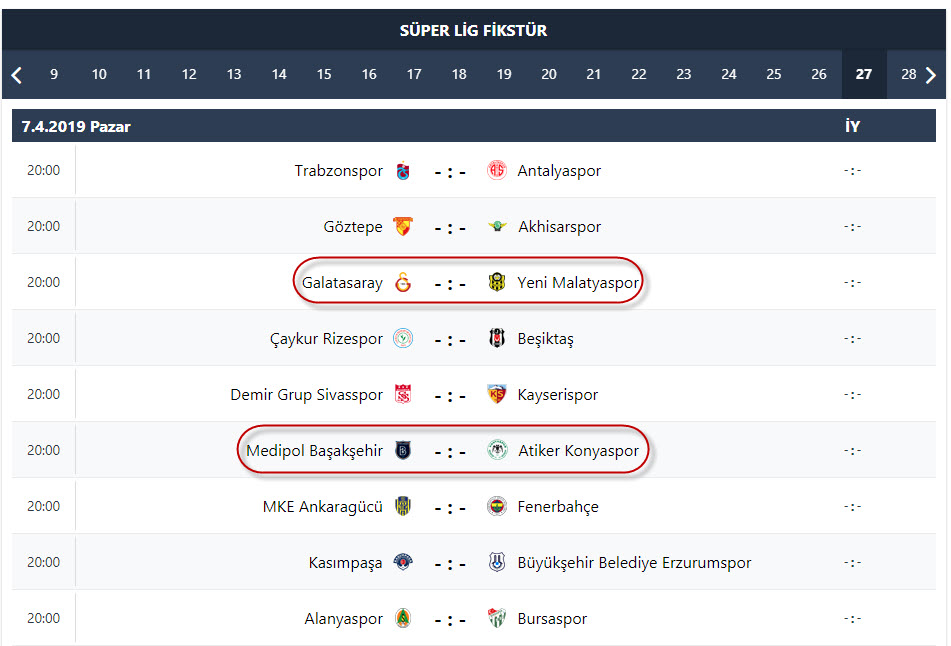Image resolution: width=951 pixels, height=646 pixels.
Task: Click the Fenerbahçe club badge
Action: click(x=497, y=506)
